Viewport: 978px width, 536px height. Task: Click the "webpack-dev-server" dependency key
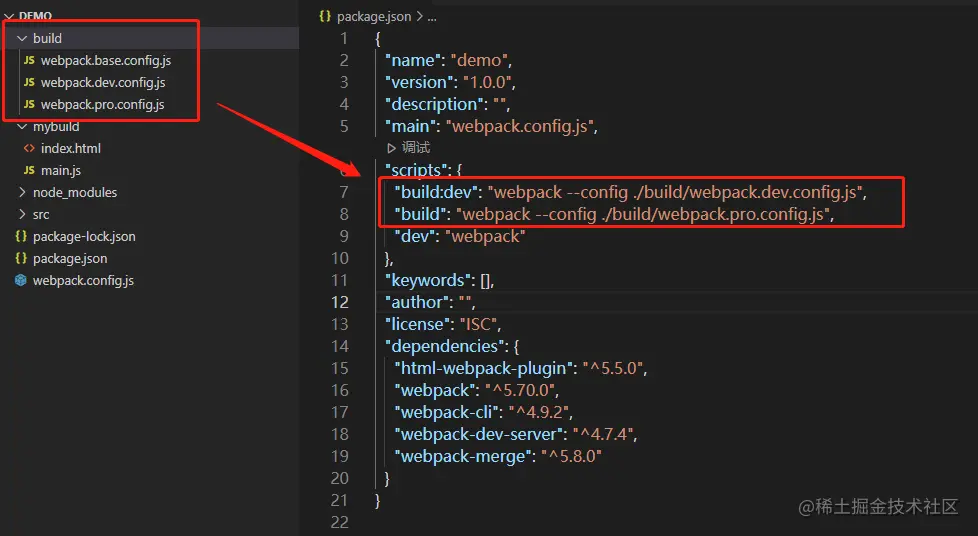478,434
